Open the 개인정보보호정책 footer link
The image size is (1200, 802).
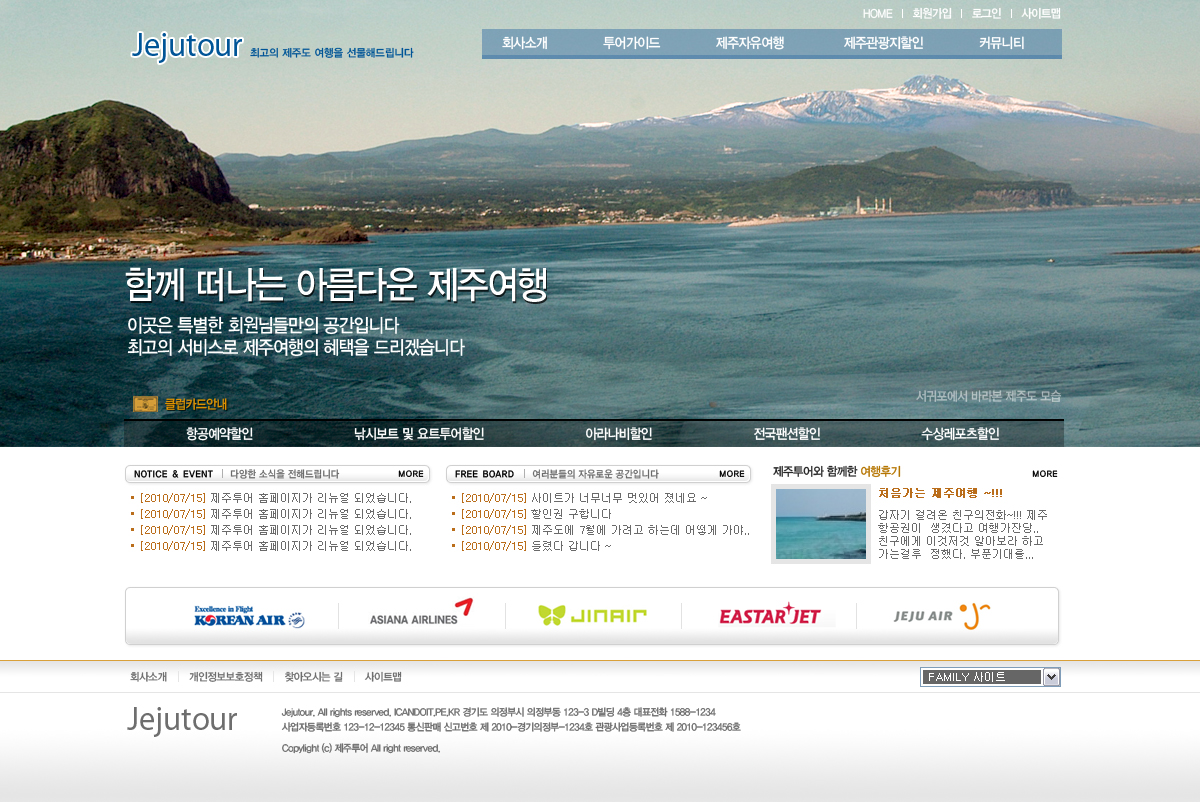point(226,677)
